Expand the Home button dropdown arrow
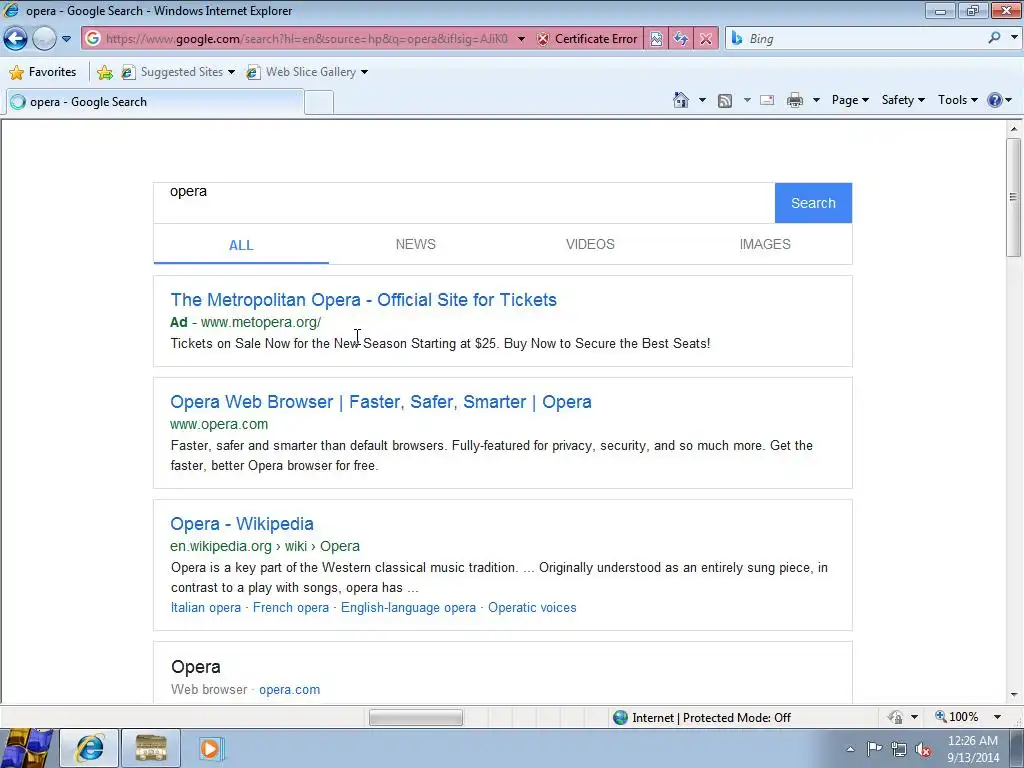Screen dimensions: 1024x768 (x=702, y=100)
